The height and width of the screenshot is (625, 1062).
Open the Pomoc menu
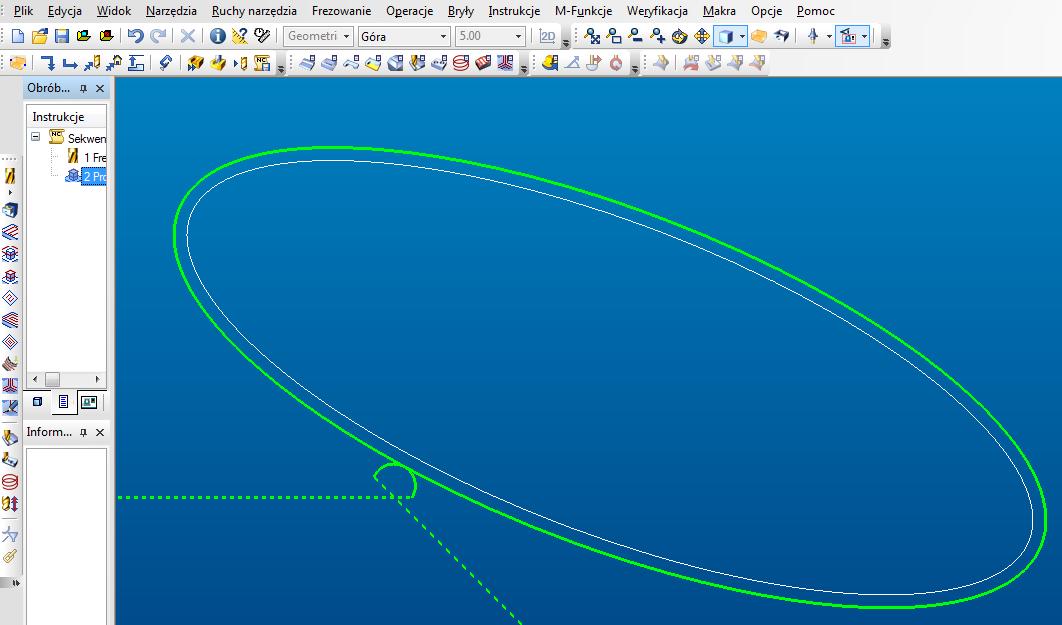pos(815,11)
